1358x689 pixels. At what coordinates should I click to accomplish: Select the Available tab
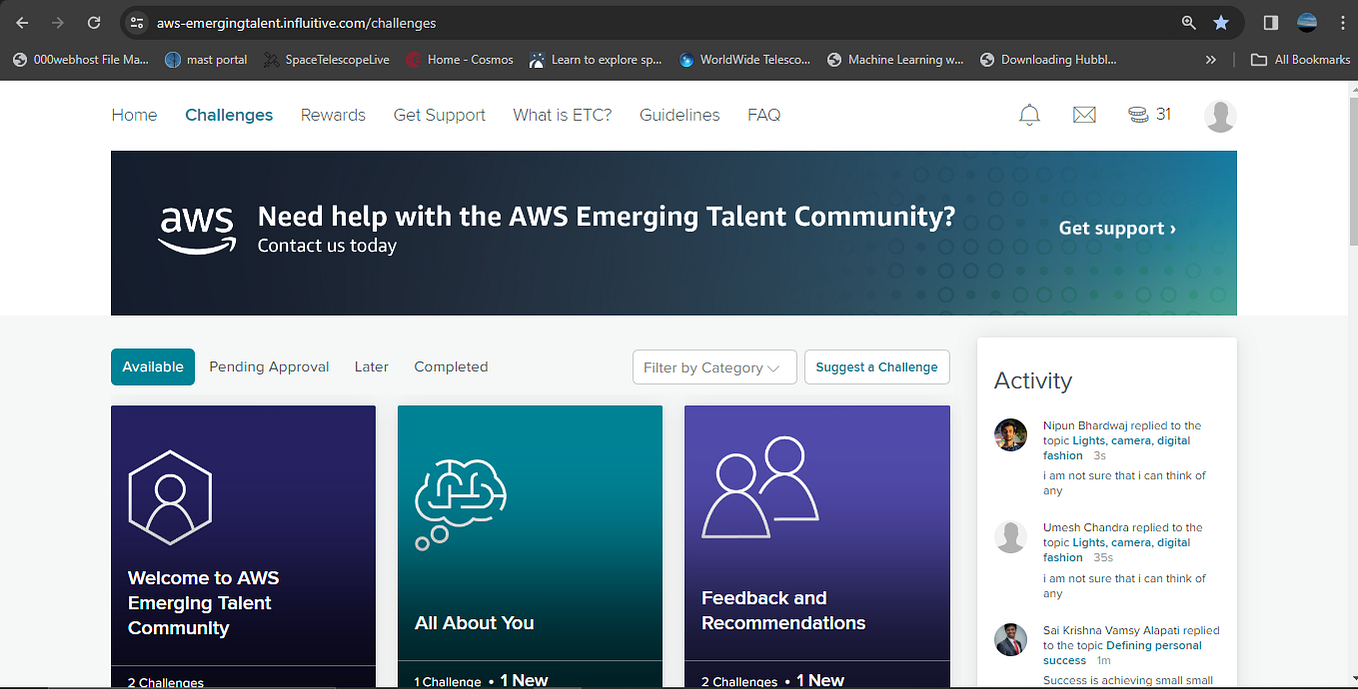point(153,367)
